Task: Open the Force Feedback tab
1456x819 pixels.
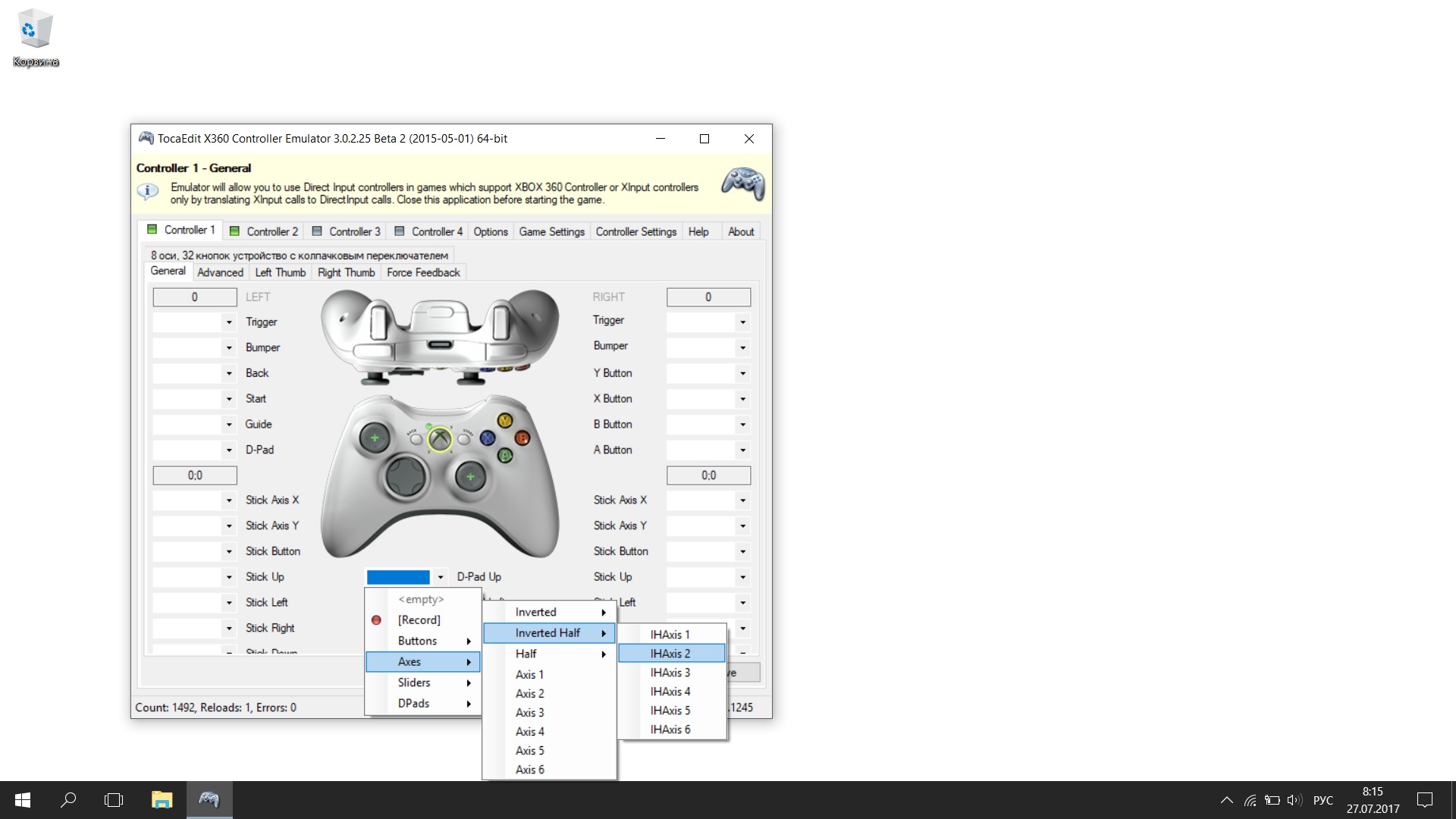Action: pyautogui.click(x=423, y=272)
